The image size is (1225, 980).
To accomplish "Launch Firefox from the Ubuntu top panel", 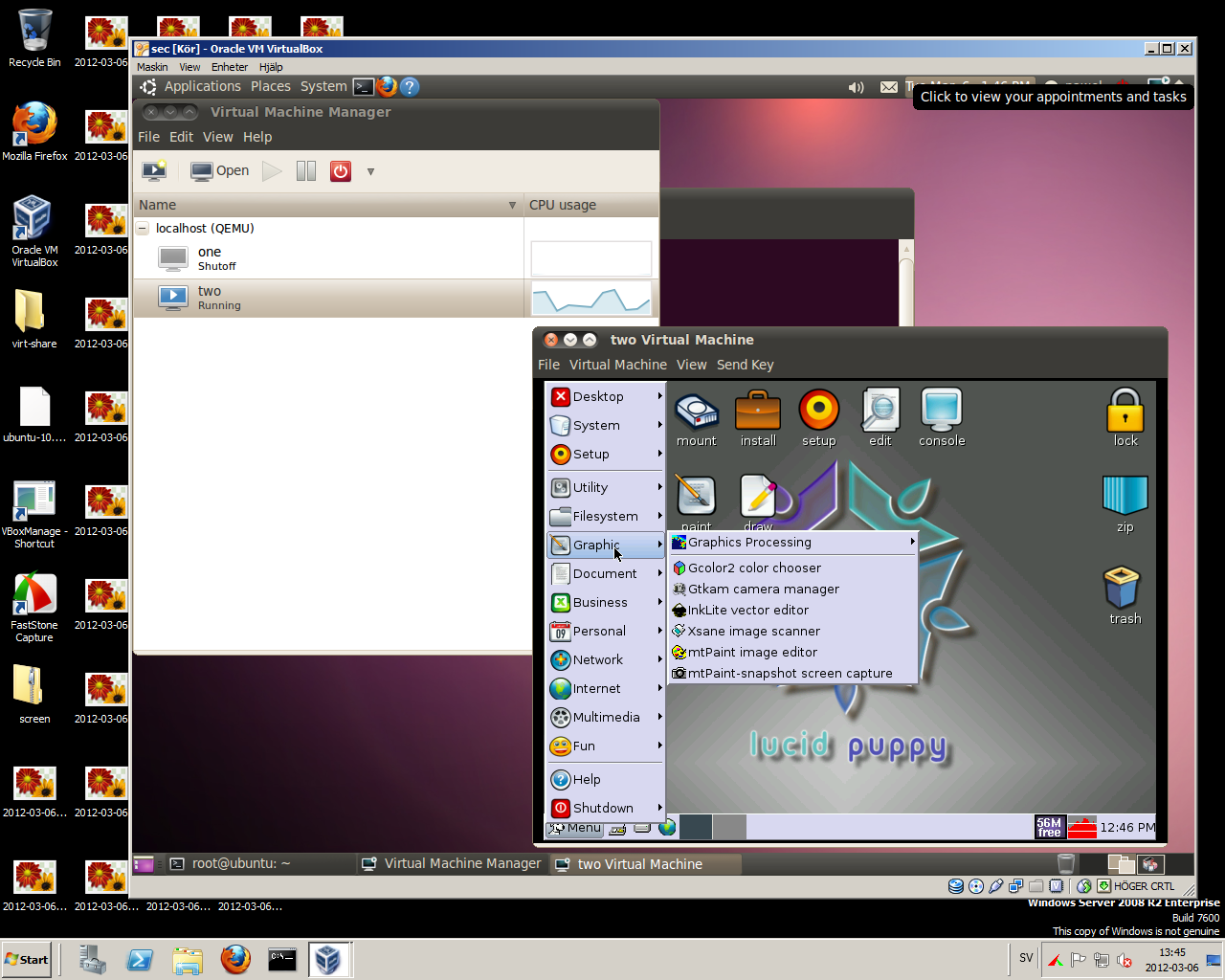I will (387, 87).
